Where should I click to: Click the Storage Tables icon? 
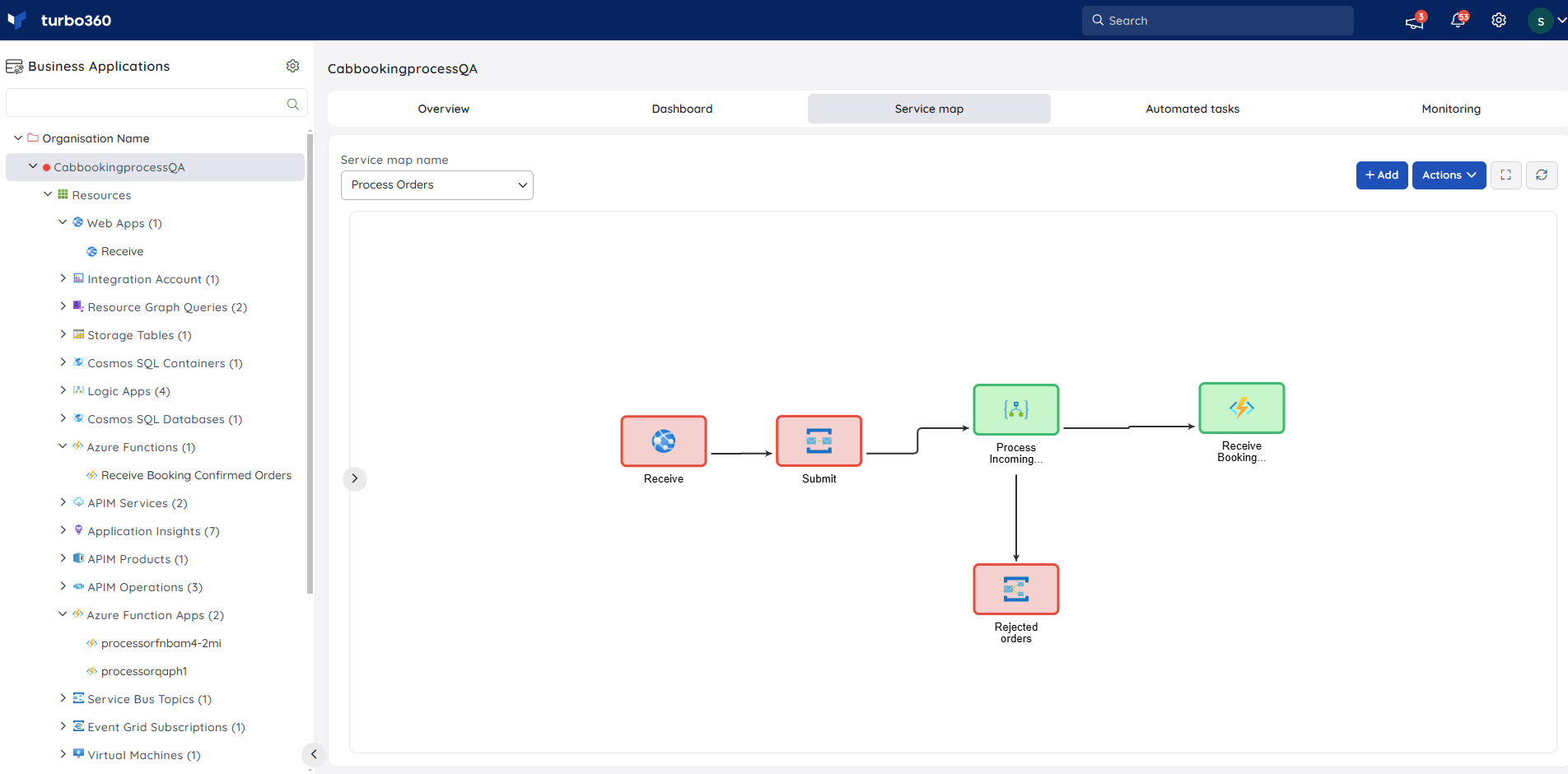click(78, 334)
